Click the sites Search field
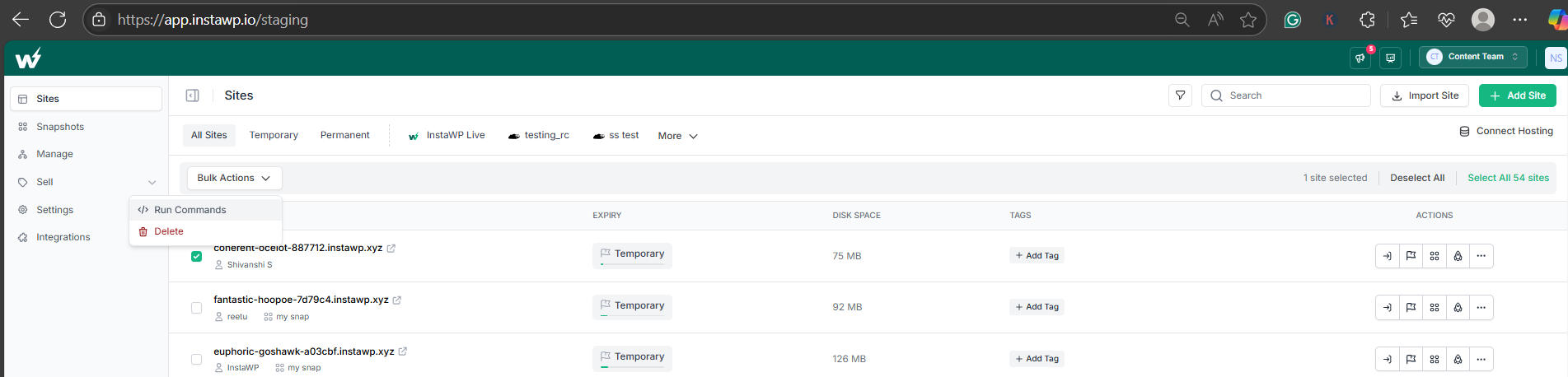The height and width of the screenshot is (377, 1568). tap(1286, 95)
